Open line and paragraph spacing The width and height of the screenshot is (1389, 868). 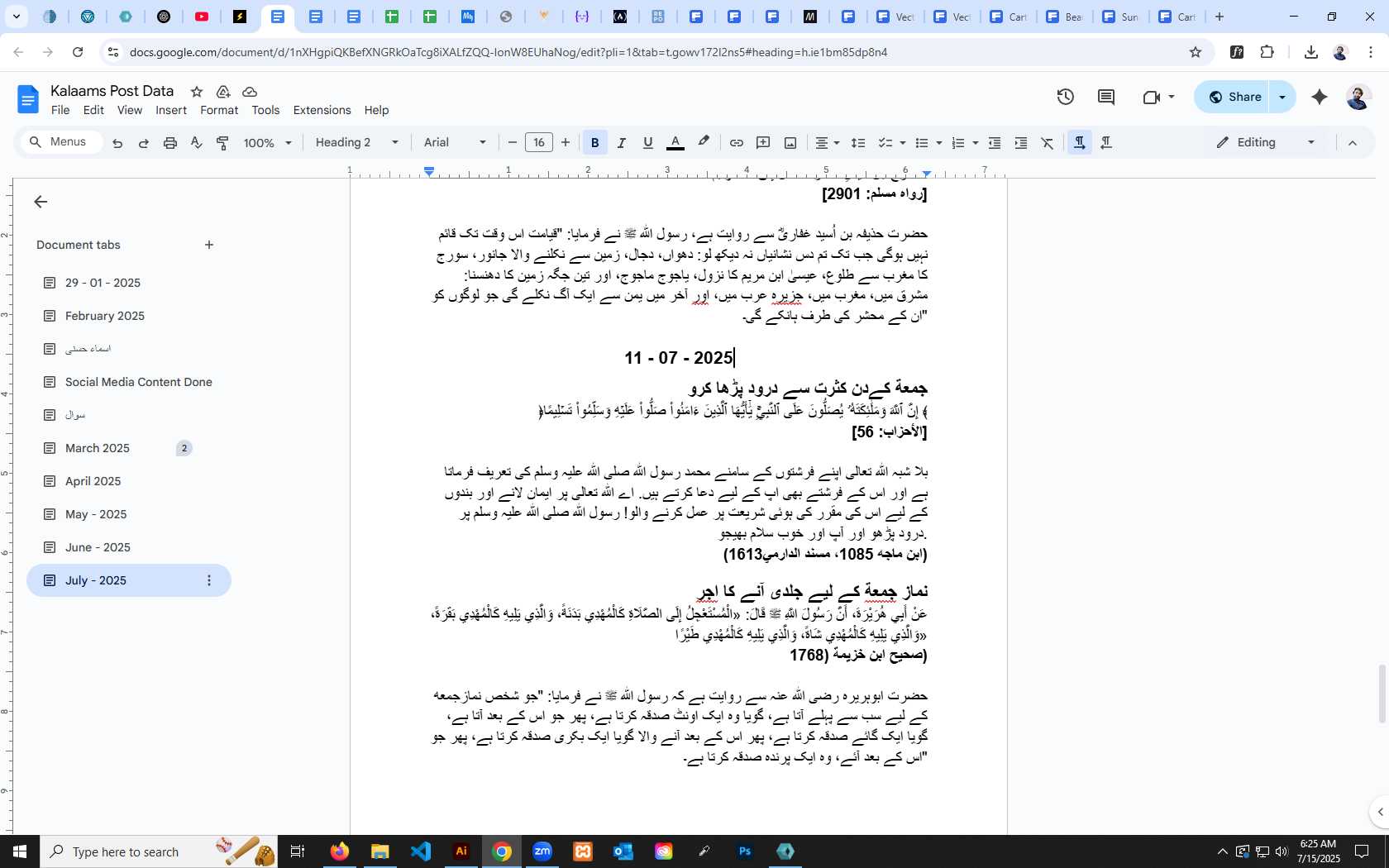pyautogui.click(x=858, y=143)
